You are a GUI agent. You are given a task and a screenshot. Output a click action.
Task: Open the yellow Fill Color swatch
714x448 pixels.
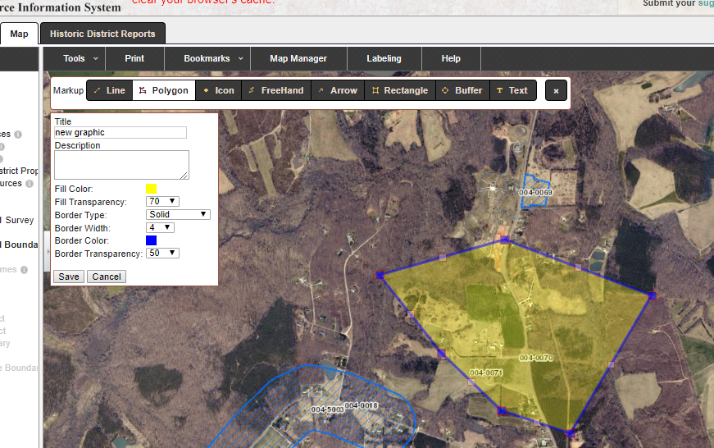(151, 189)
